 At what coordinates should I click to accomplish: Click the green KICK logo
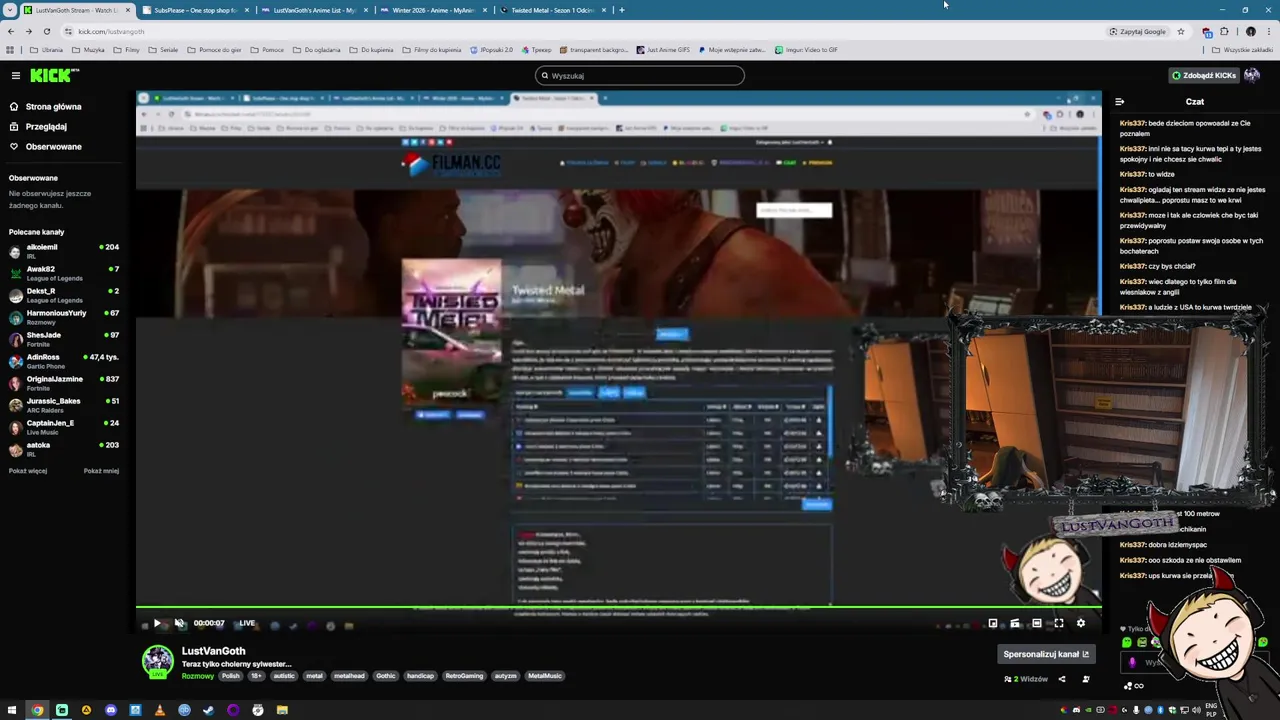[54, 75]
